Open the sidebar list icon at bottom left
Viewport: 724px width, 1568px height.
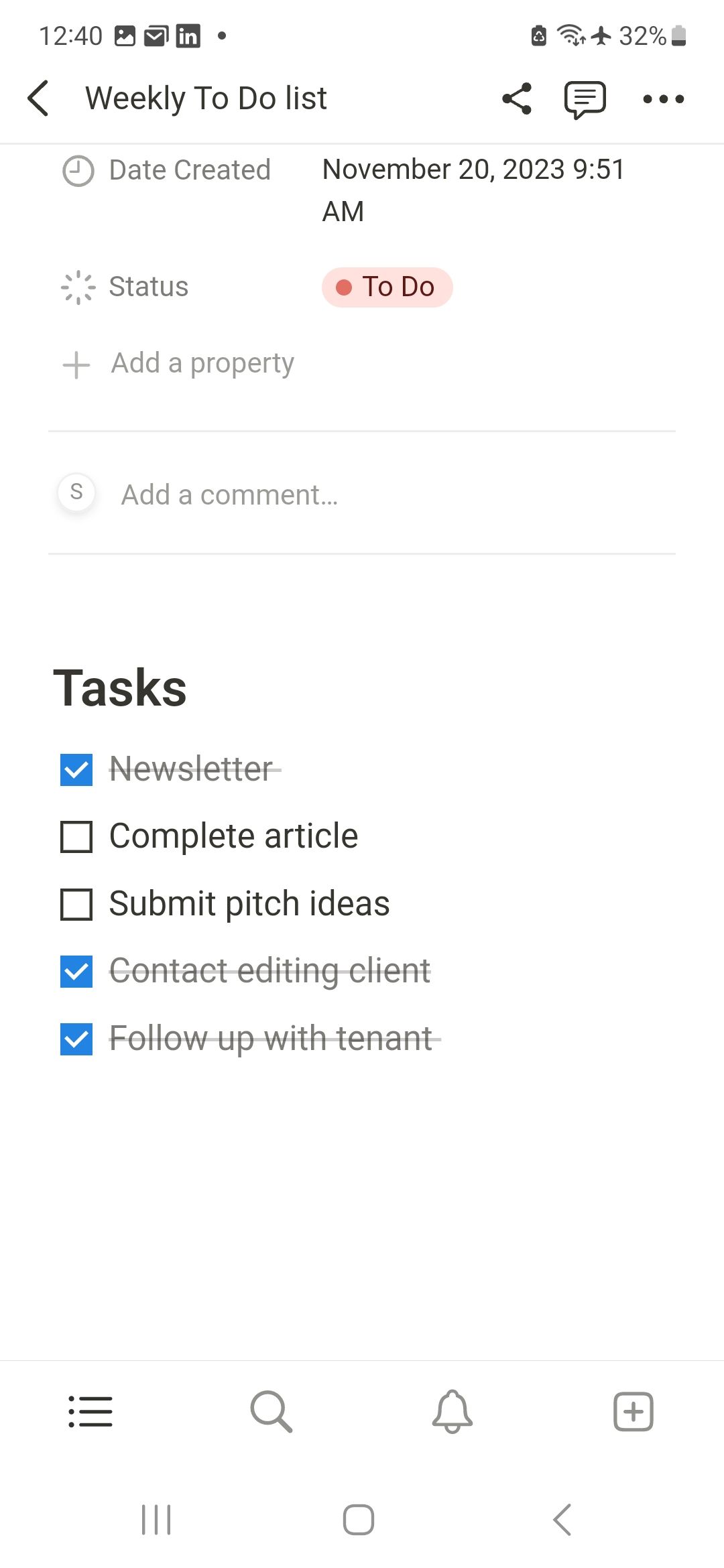(x=90, y=1411)
